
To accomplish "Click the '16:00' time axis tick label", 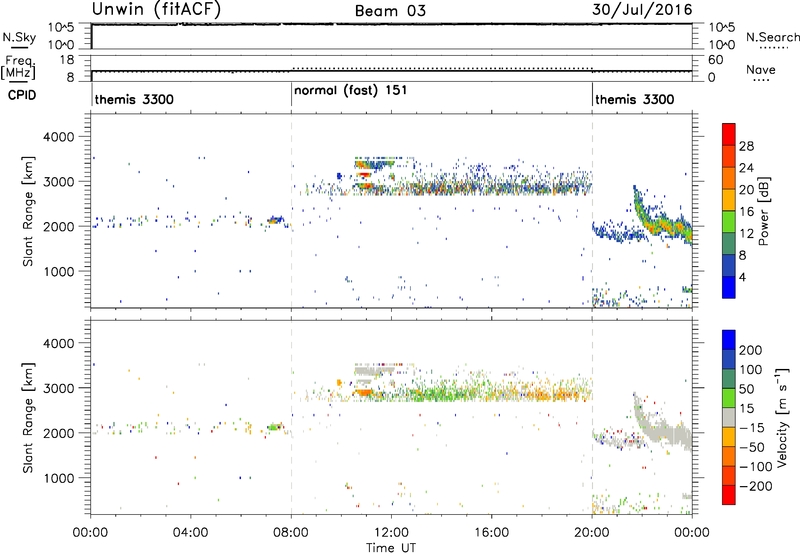I will click(x=491, y=533).
